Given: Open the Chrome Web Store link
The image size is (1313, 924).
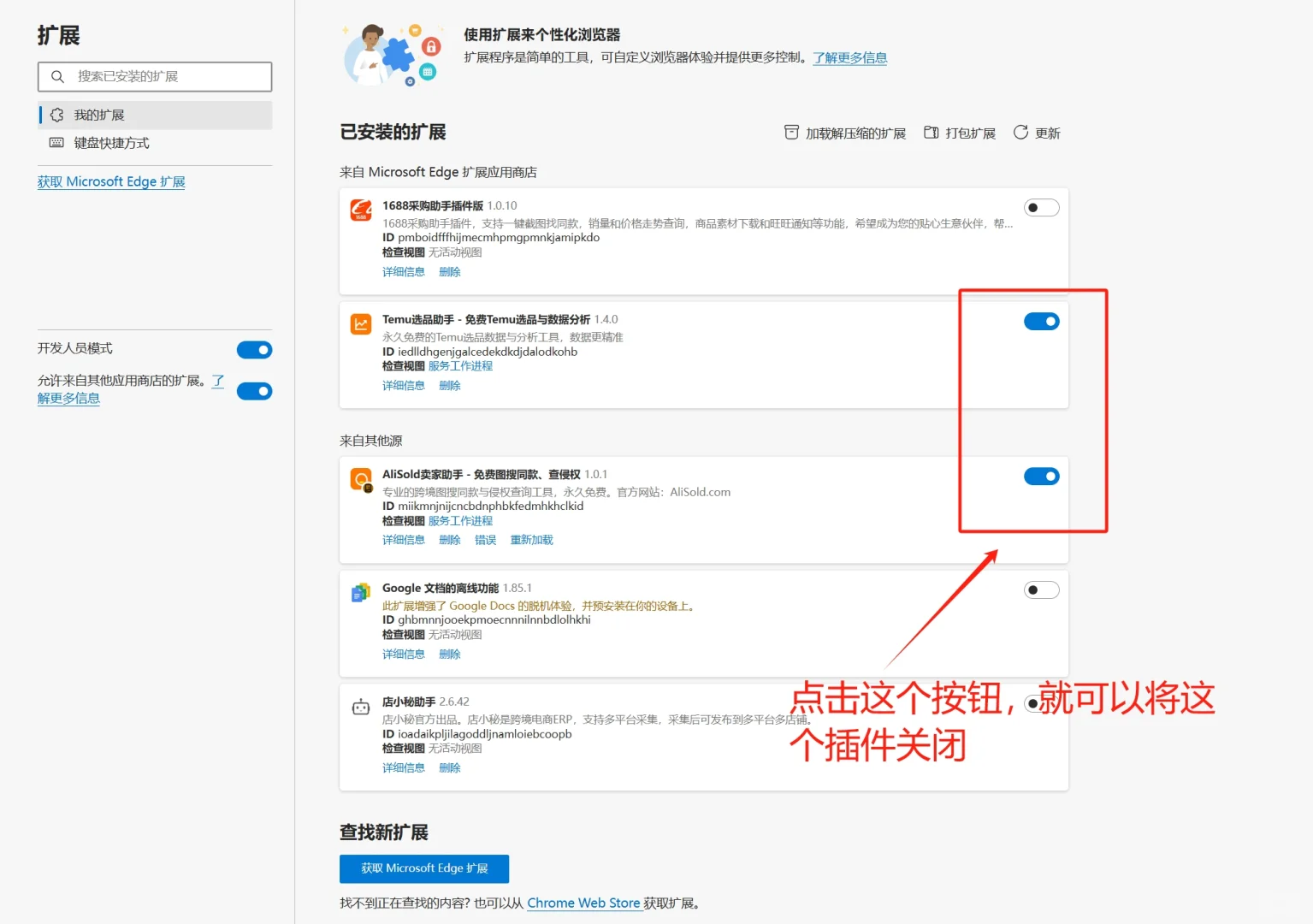Looking at the screenshot, I should click(584, 903).
